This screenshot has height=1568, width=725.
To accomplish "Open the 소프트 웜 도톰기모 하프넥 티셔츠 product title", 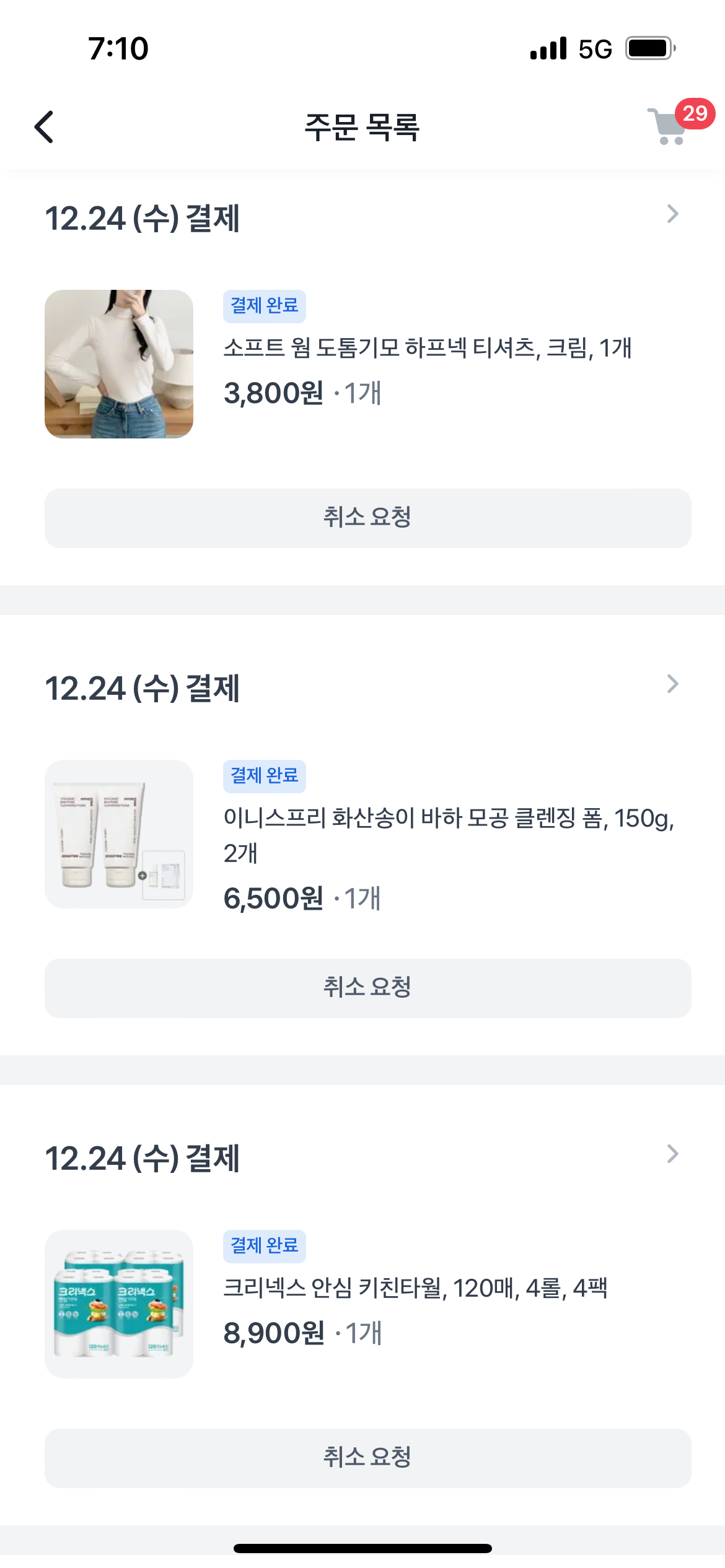I will (427, 348).
